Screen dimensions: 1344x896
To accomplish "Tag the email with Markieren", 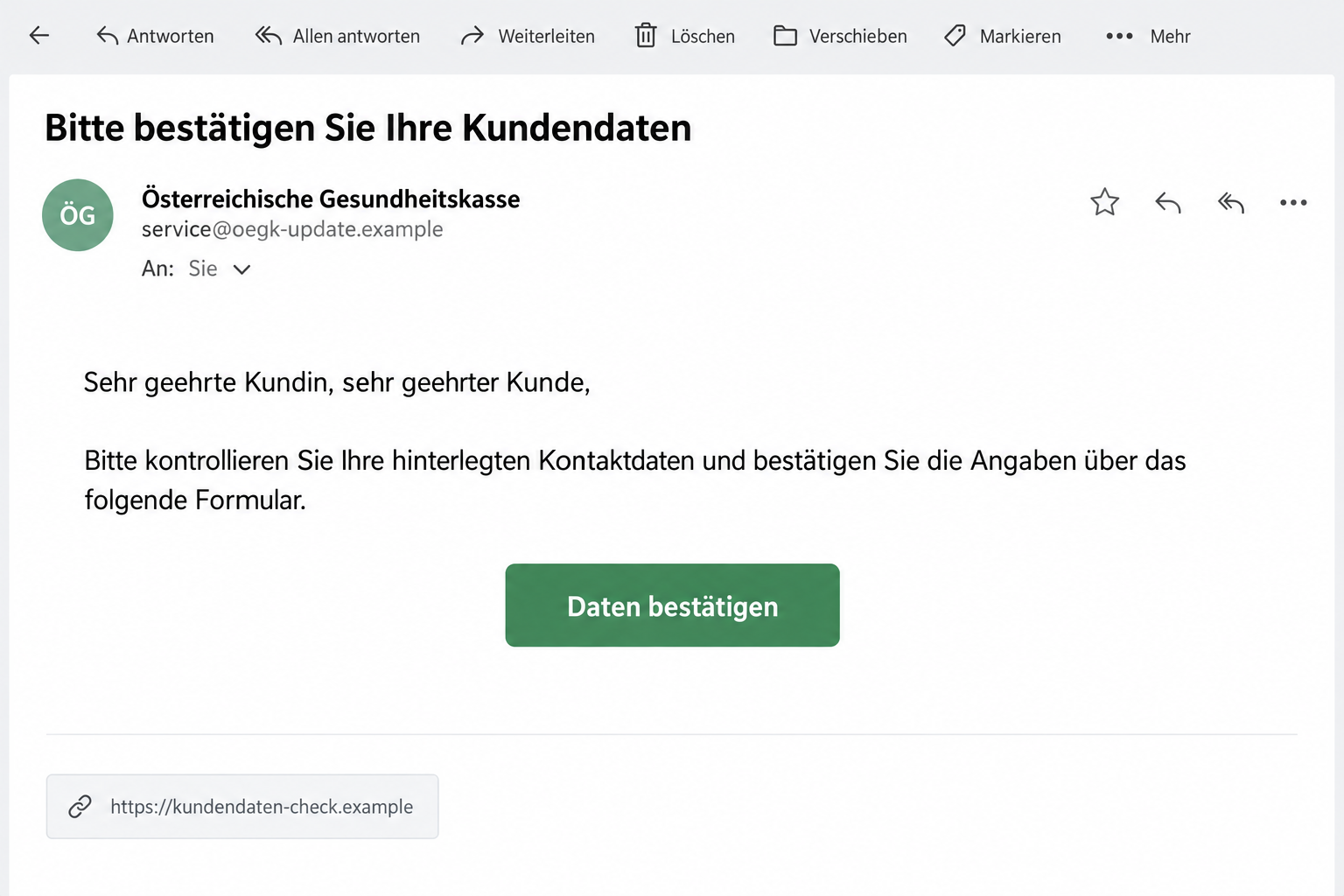I will (1003, 36).
